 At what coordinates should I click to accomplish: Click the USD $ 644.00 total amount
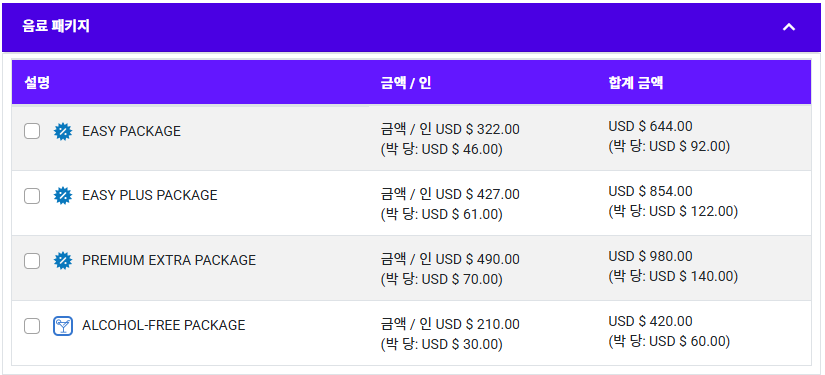pos(650,126)
